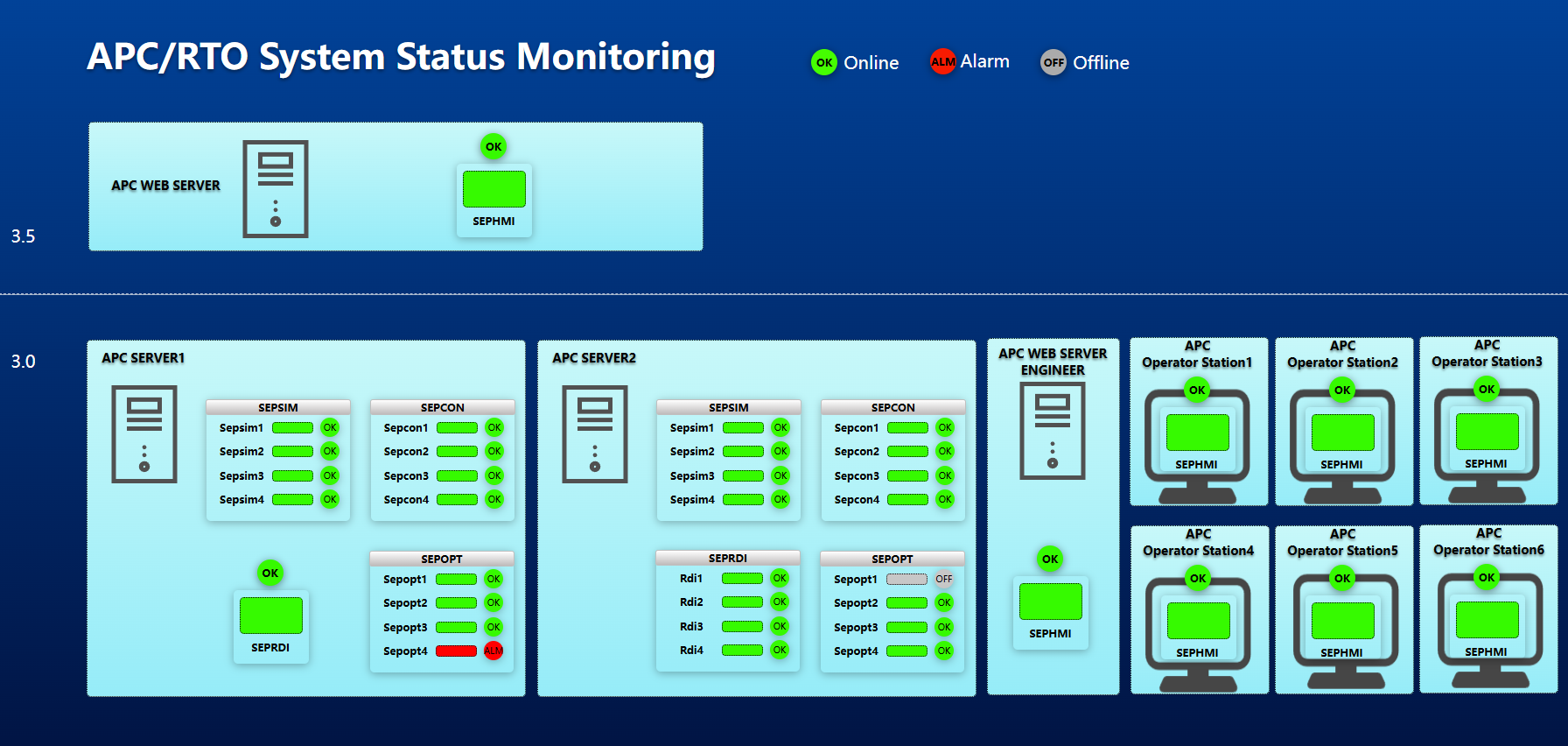The height and width of the screenshot is (746, 1568).
Task: Click the Rdi3 row label
Action: [691, 626]
